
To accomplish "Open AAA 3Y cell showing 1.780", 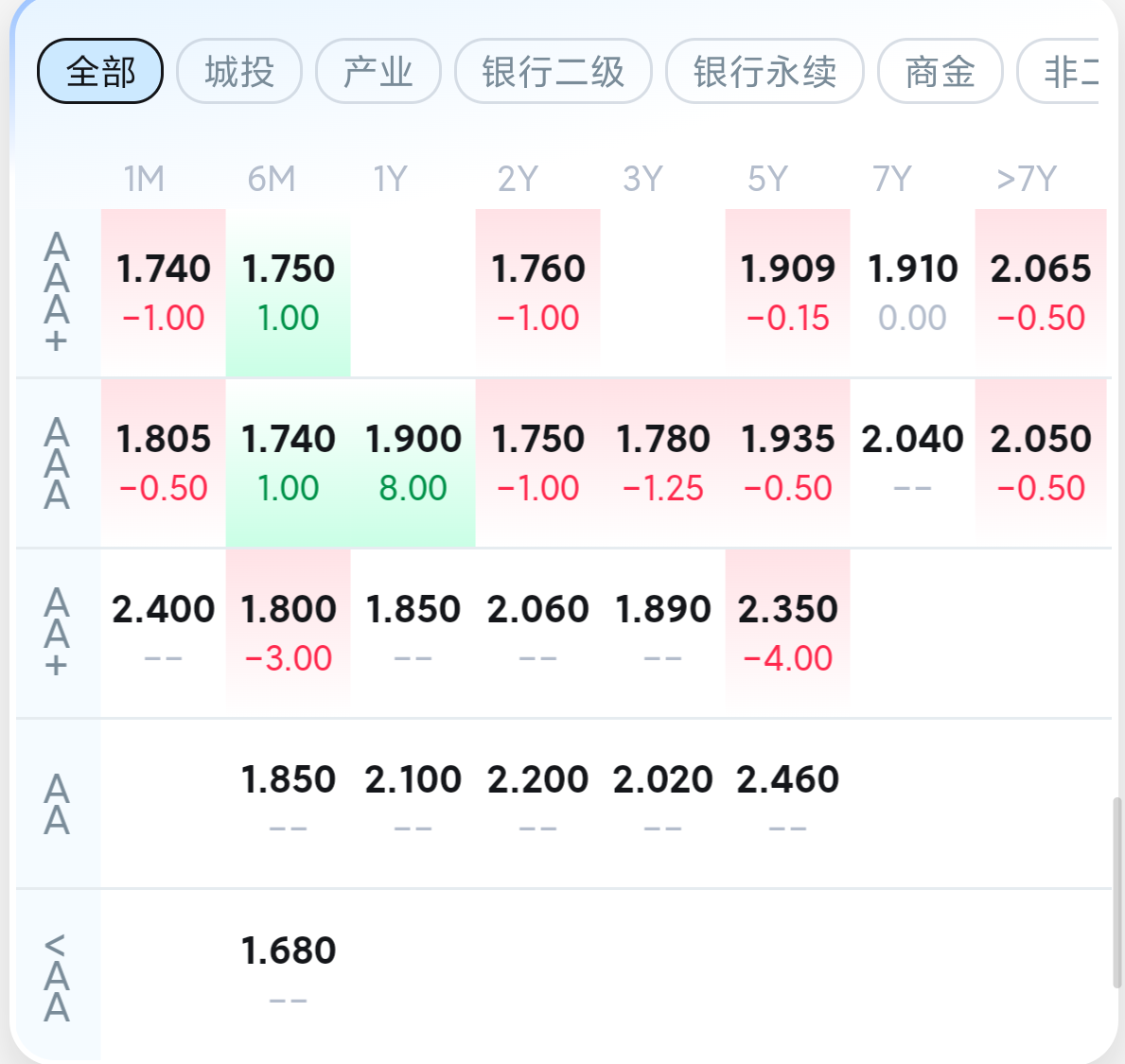I will [662, 462].
